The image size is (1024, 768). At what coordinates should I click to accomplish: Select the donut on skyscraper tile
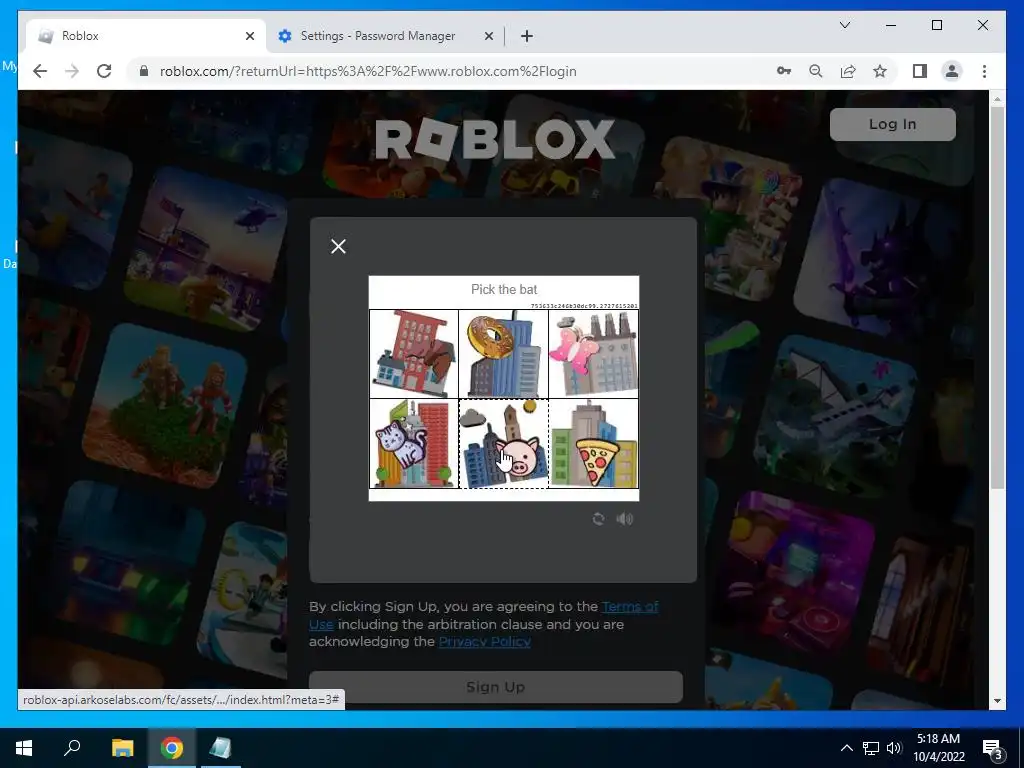pos(504,354)
